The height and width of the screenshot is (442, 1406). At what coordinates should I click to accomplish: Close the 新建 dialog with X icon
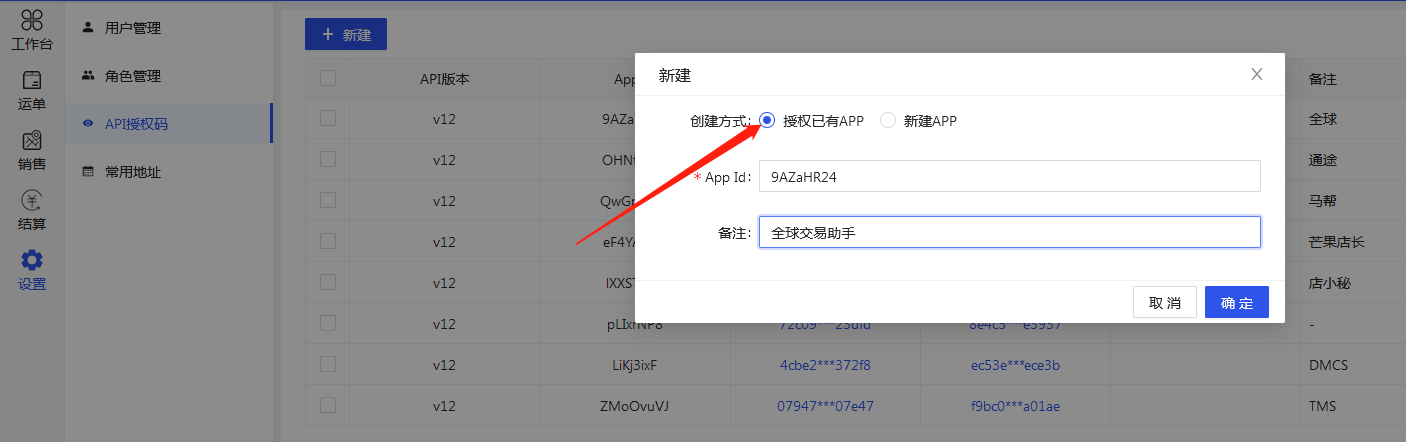pyautogui.click(x=1257, y=74)
